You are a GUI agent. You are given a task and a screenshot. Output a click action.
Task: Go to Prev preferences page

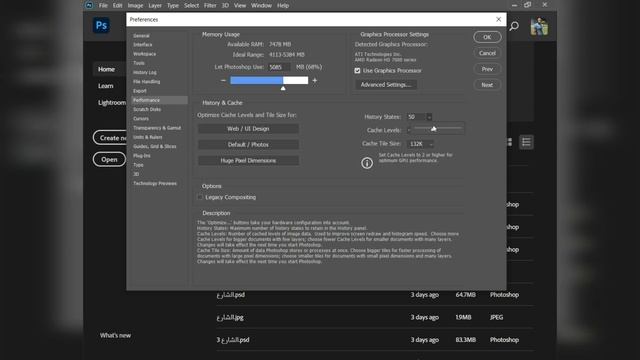(x=487, y=69)
